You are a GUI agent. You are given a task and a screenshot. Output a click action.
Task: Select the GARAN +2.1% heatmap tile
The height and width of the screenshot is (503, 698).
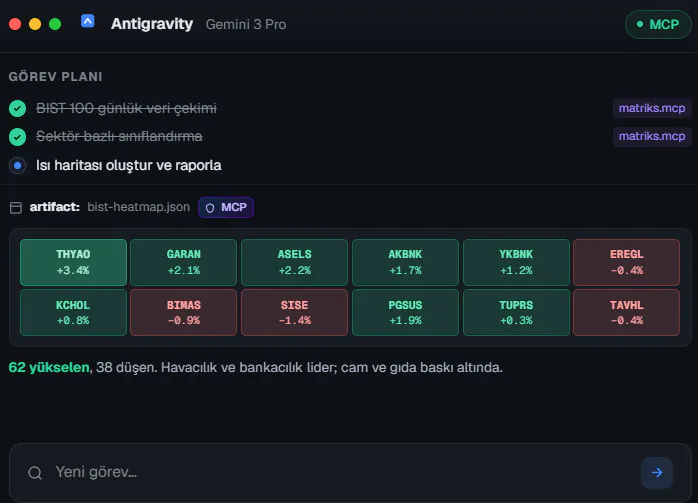click(x=184, y=262)
